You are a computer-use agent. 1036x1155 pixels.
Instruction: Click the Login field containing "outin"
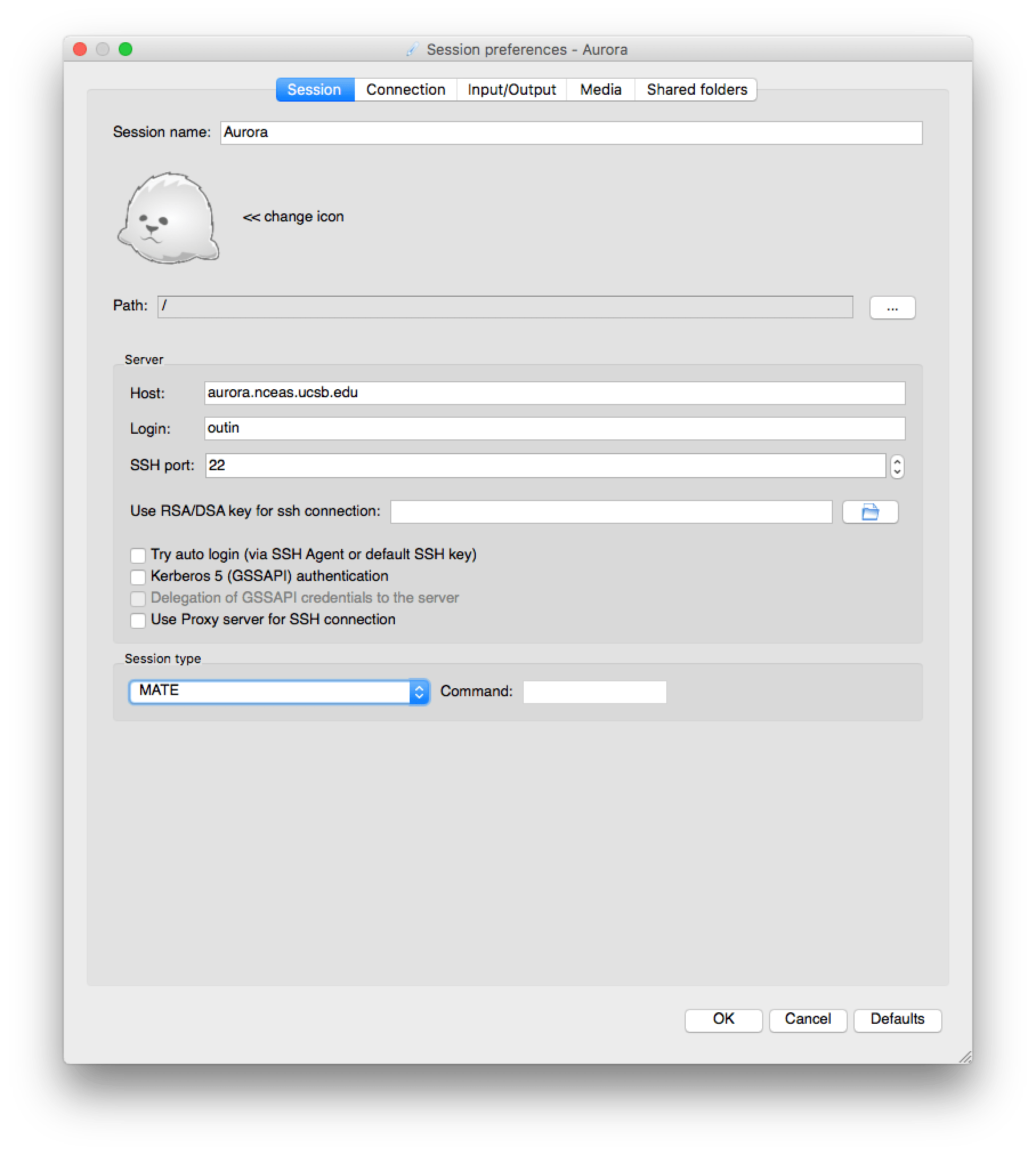(x=556, y=428)
